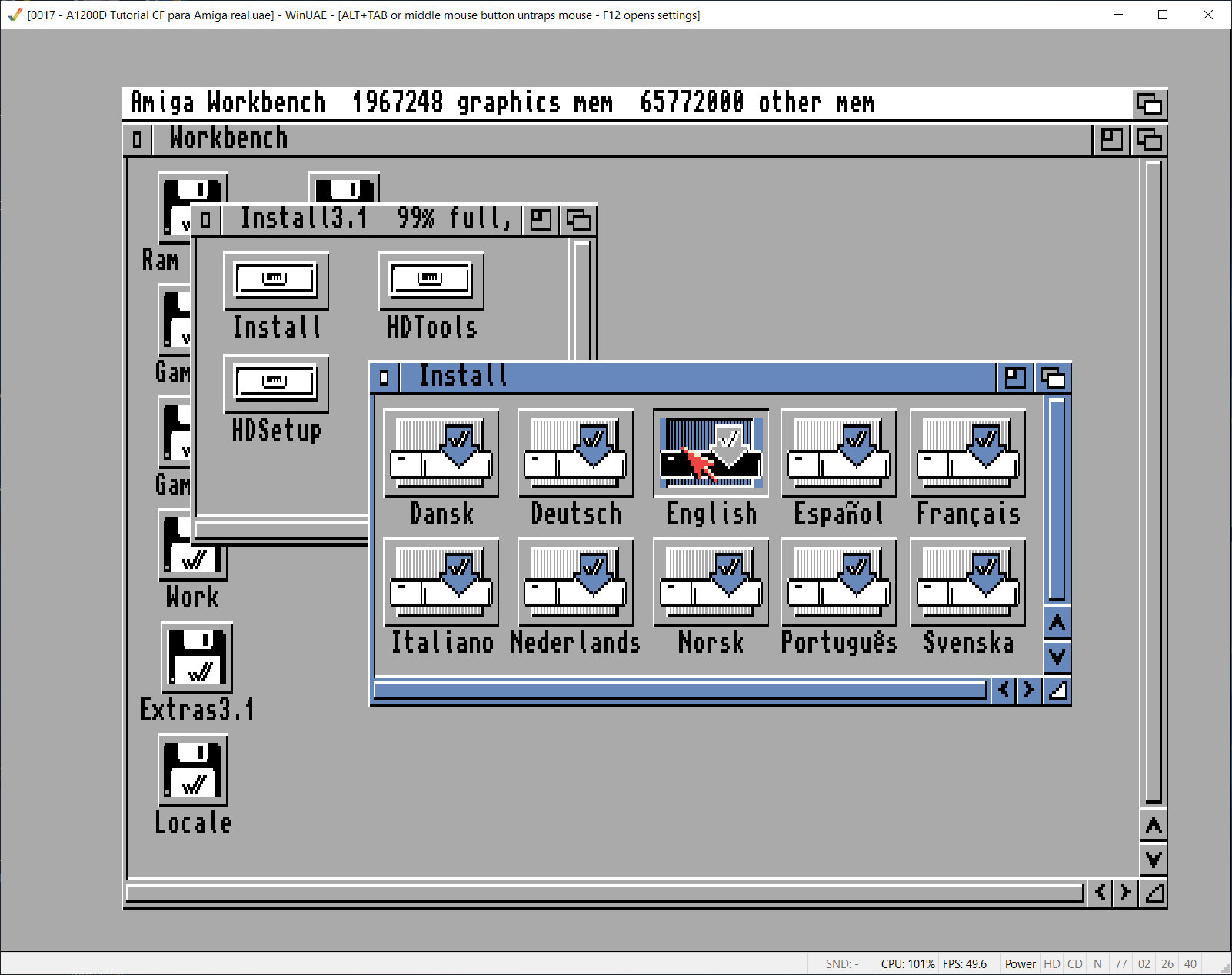Click the Install window scroll down arrow
The width and height of the screenshot is (1232, 975).
[1057, 656]
